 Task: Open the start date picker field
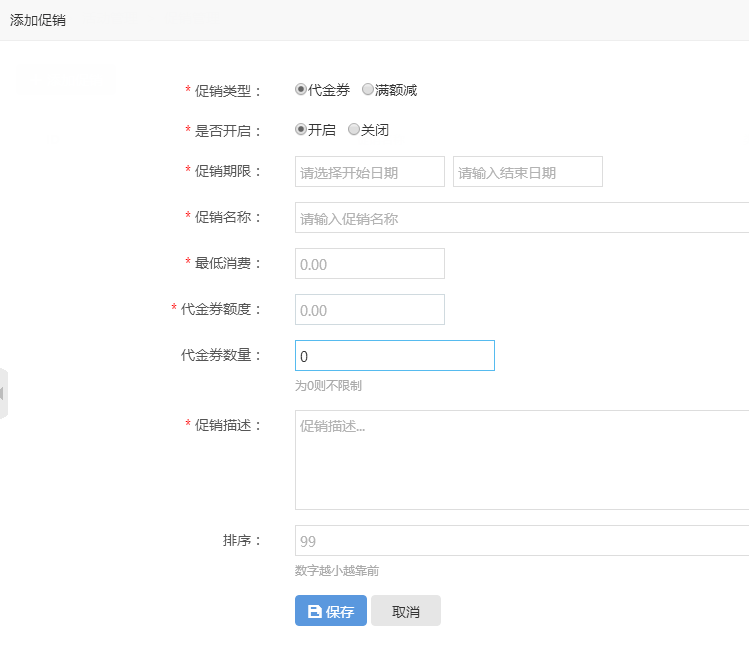(x=370, y=172)
